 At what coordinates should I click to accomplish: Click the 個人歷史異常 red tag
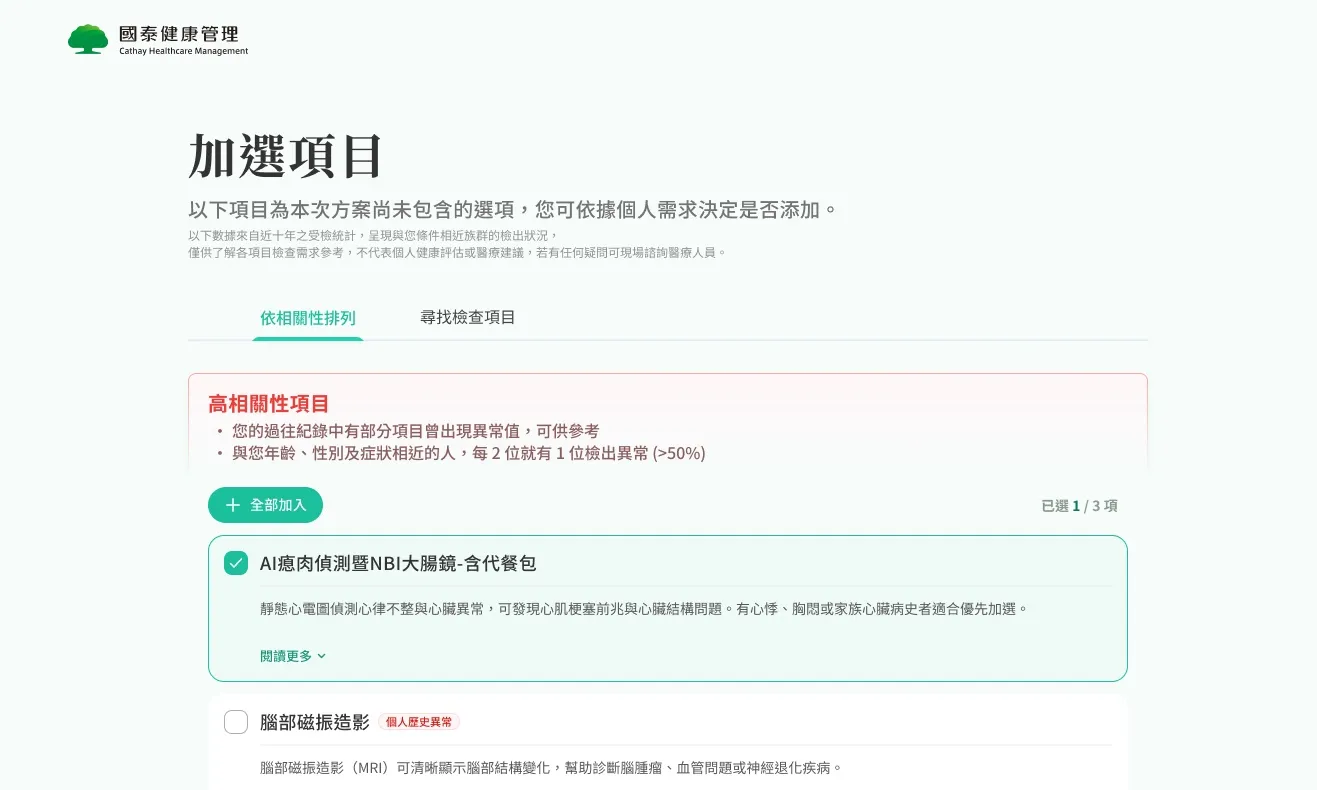click(x=419, y=722)
